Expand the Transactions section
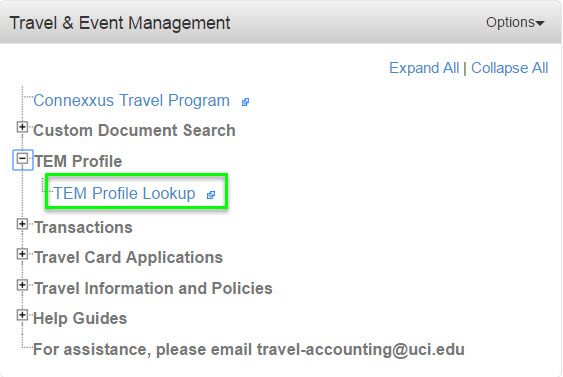Viewport: 563px width, 377px height. click(x=22, y=224)
